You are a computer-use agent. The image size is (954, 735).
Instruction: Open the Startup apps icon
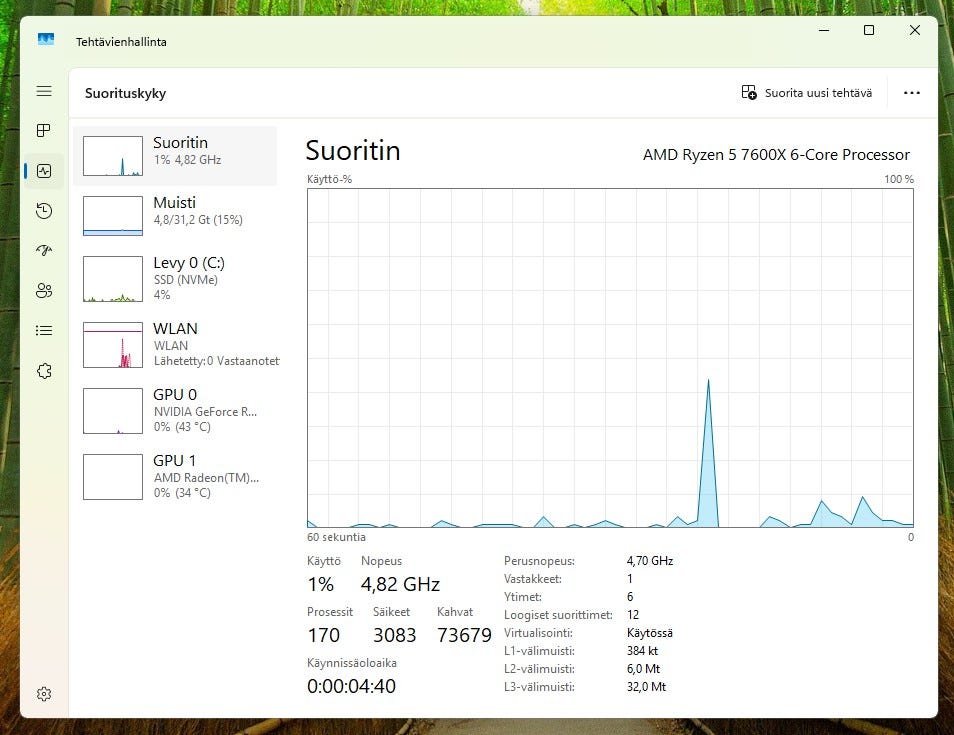click(44, 251)
